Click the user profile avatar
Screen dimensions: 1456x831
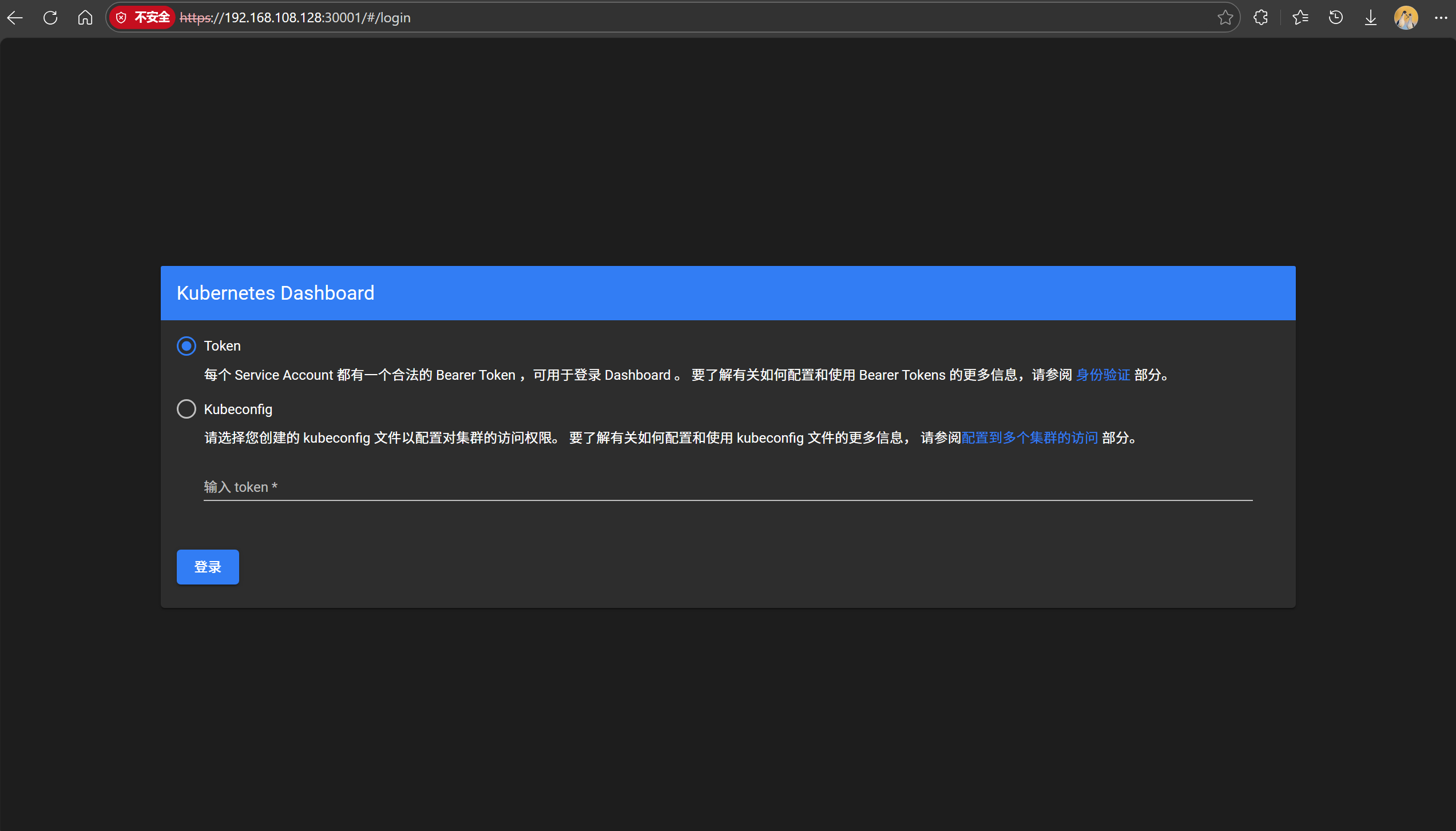(x=1406, y=18)
